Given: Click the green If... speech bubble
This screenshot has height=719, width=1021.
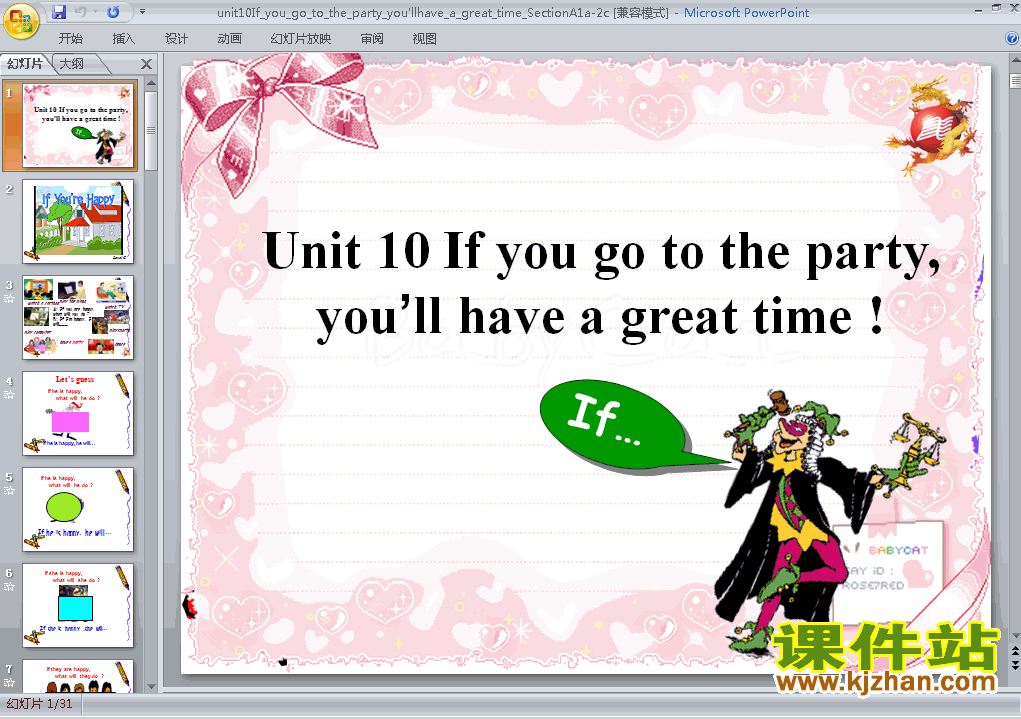Looking at the screenshot, I should 615,425.
